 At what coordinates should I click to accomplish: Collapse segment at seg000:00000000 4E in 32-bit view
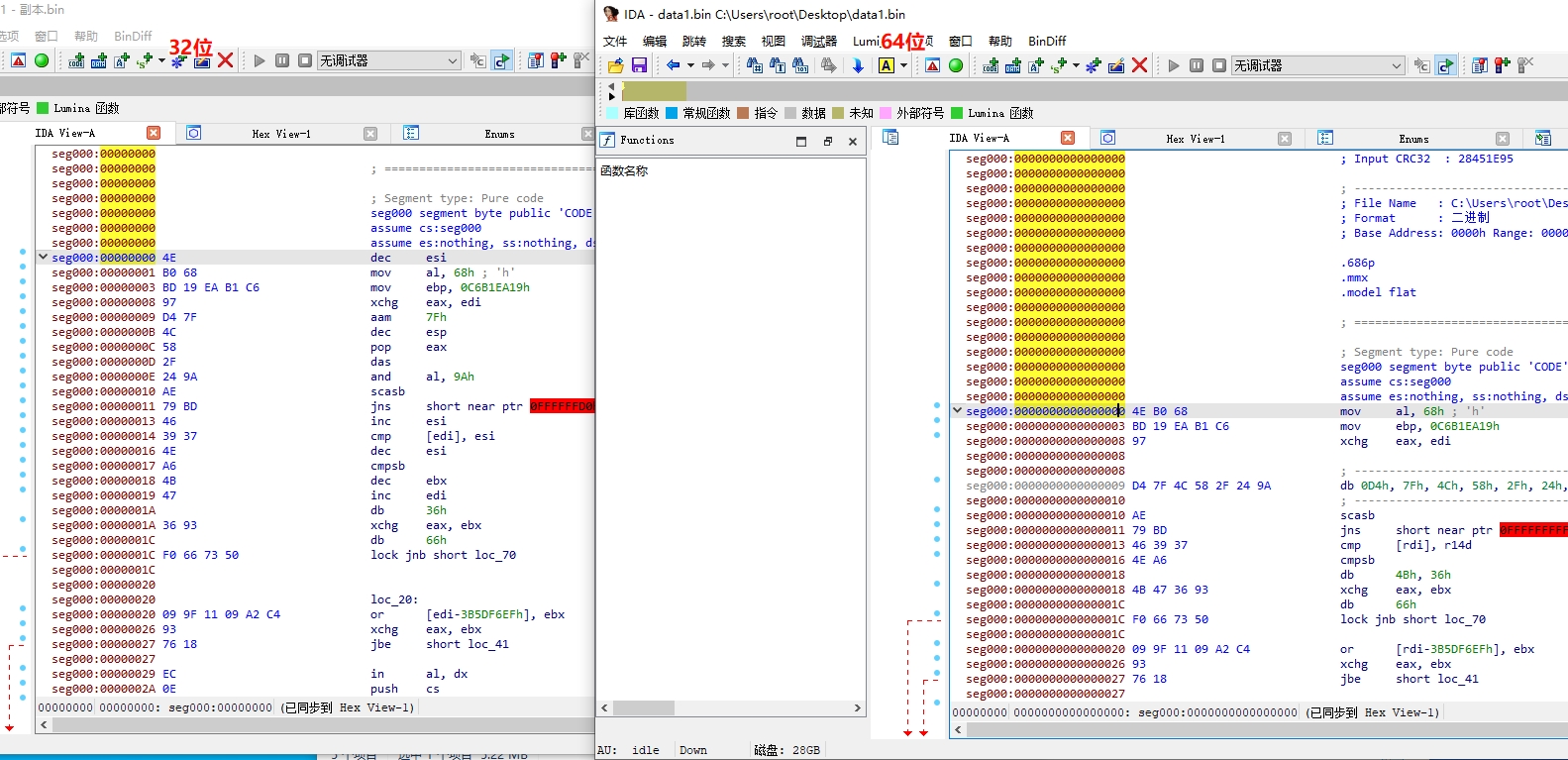(x=43, y=257)
